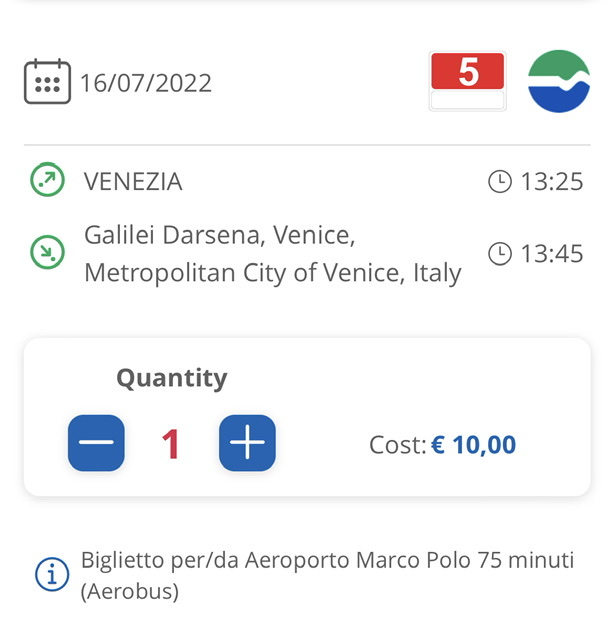
Task: Tap the Quantity heading
Action: [172, 379]
